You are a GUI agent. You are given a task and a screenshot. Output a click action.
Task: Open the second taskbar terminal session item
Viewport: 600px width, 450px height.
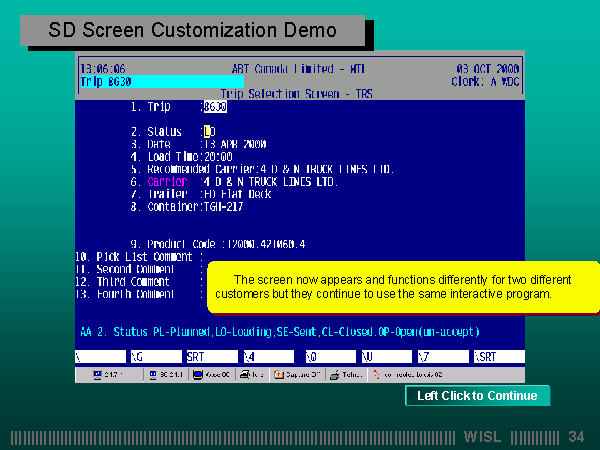(x=164, y=374)
